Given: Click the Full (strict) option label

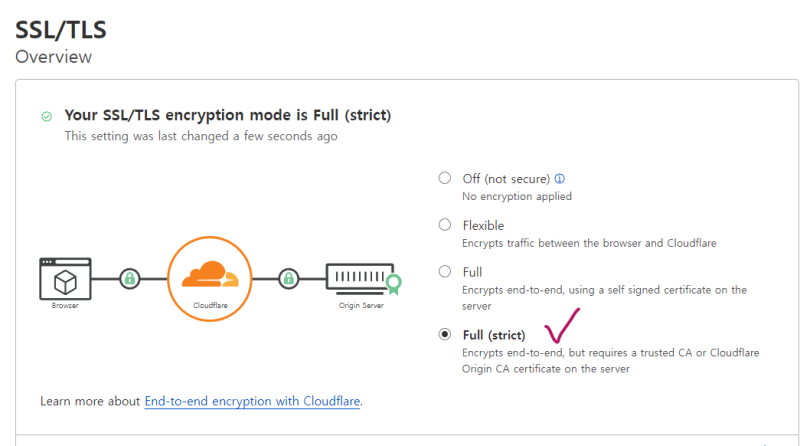Looking at the screenshot, I should [494, 335].
